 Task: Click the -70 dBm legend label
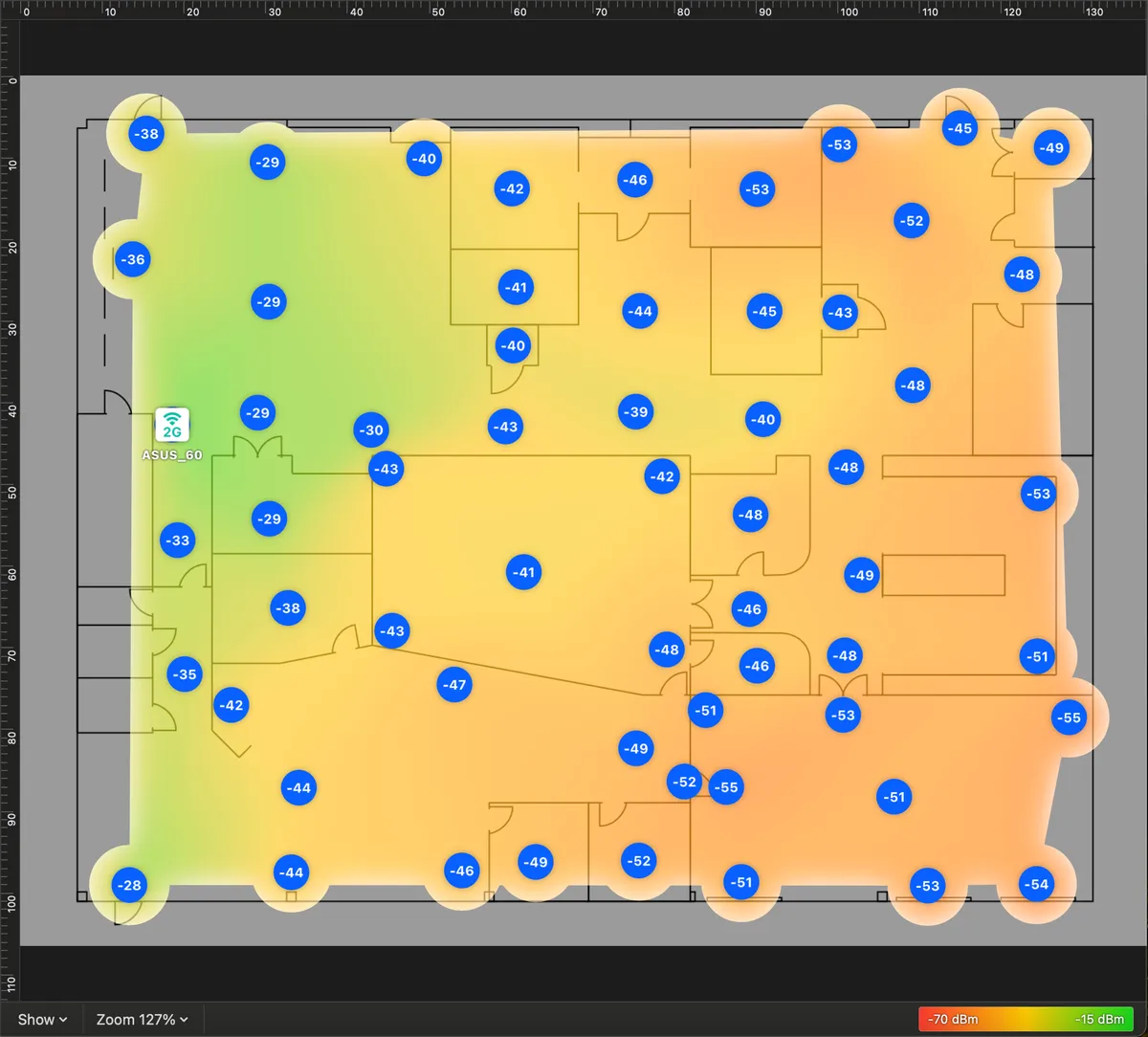point(953,1020)
